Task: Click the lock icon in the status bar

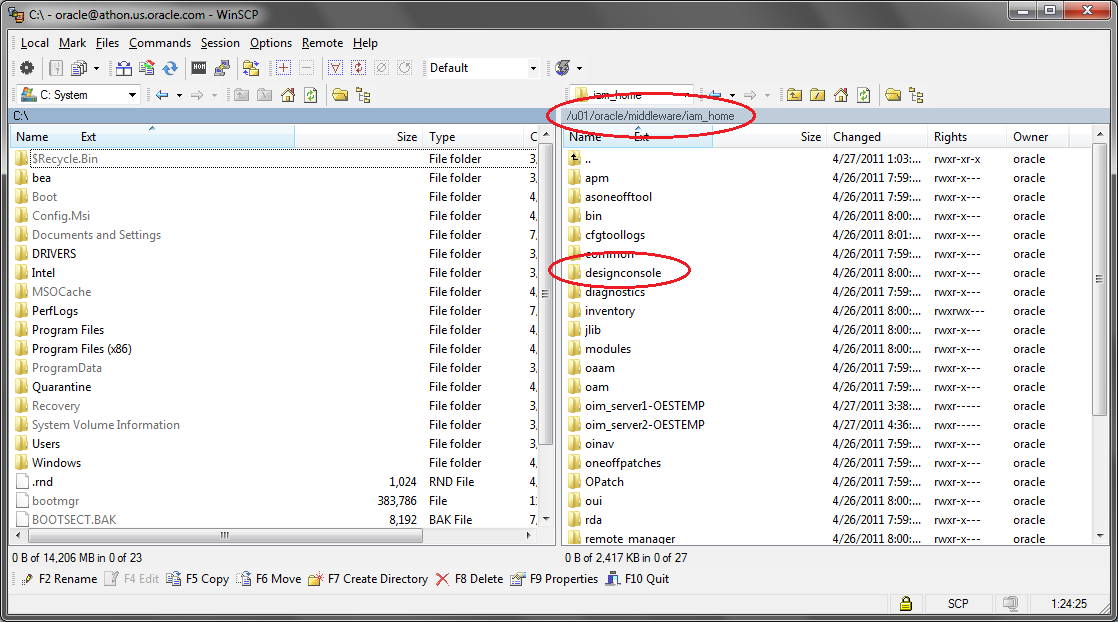Action: coord(905,603)
